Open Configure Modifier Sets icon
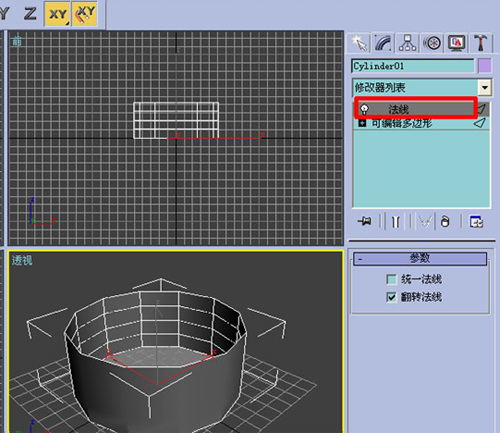Screen dimensions: 500x433 (x=476, y=221)
